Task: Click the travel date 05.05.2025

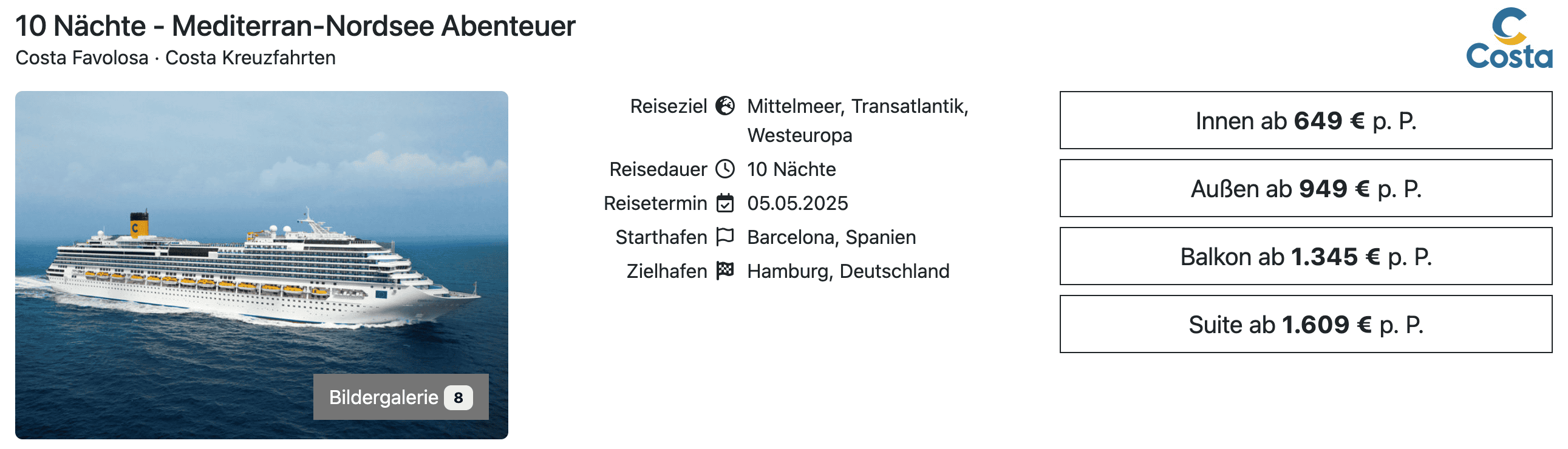Action: 797,203
